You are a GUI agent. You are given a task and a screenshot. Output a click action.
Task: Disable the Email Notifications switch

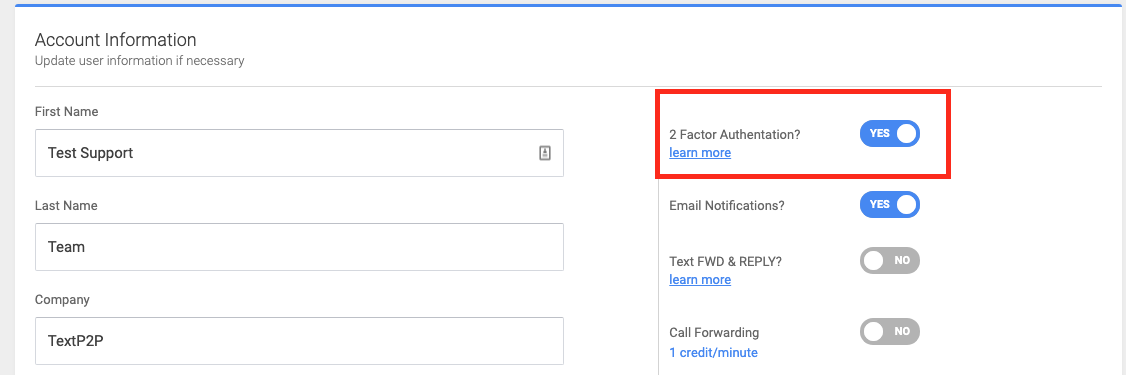point(889,204)
